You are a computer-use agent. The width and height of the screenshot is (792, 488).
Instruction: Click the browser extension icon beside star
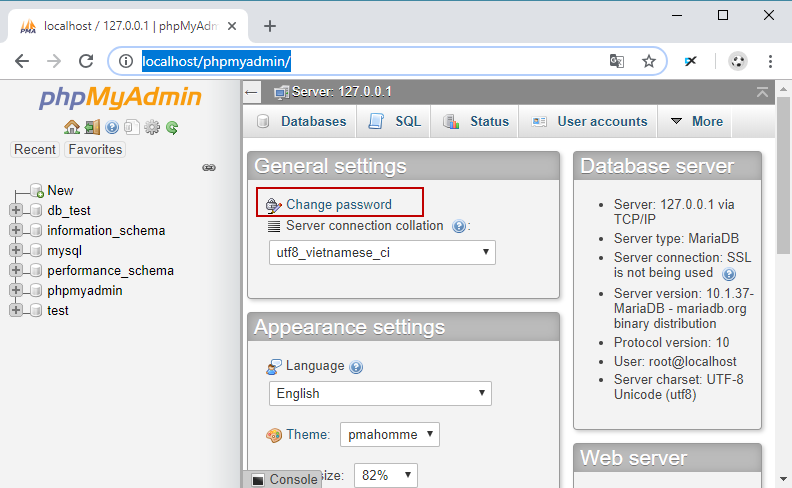click(690, 61)
